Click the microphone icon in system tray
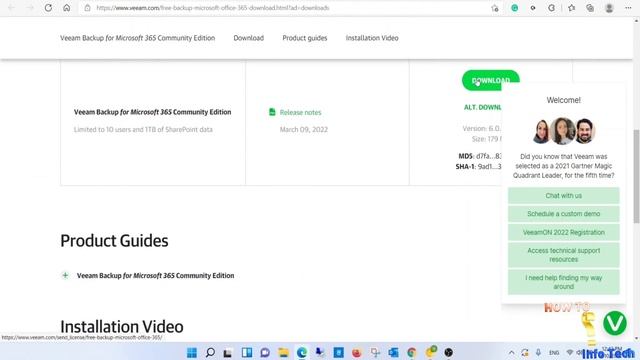The height and width of the screenshot is (360, 640). [538, 352]
